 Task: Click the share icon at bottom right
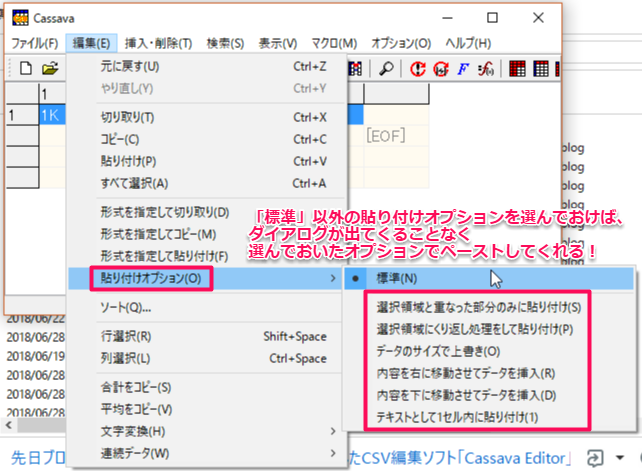point(595,457)
